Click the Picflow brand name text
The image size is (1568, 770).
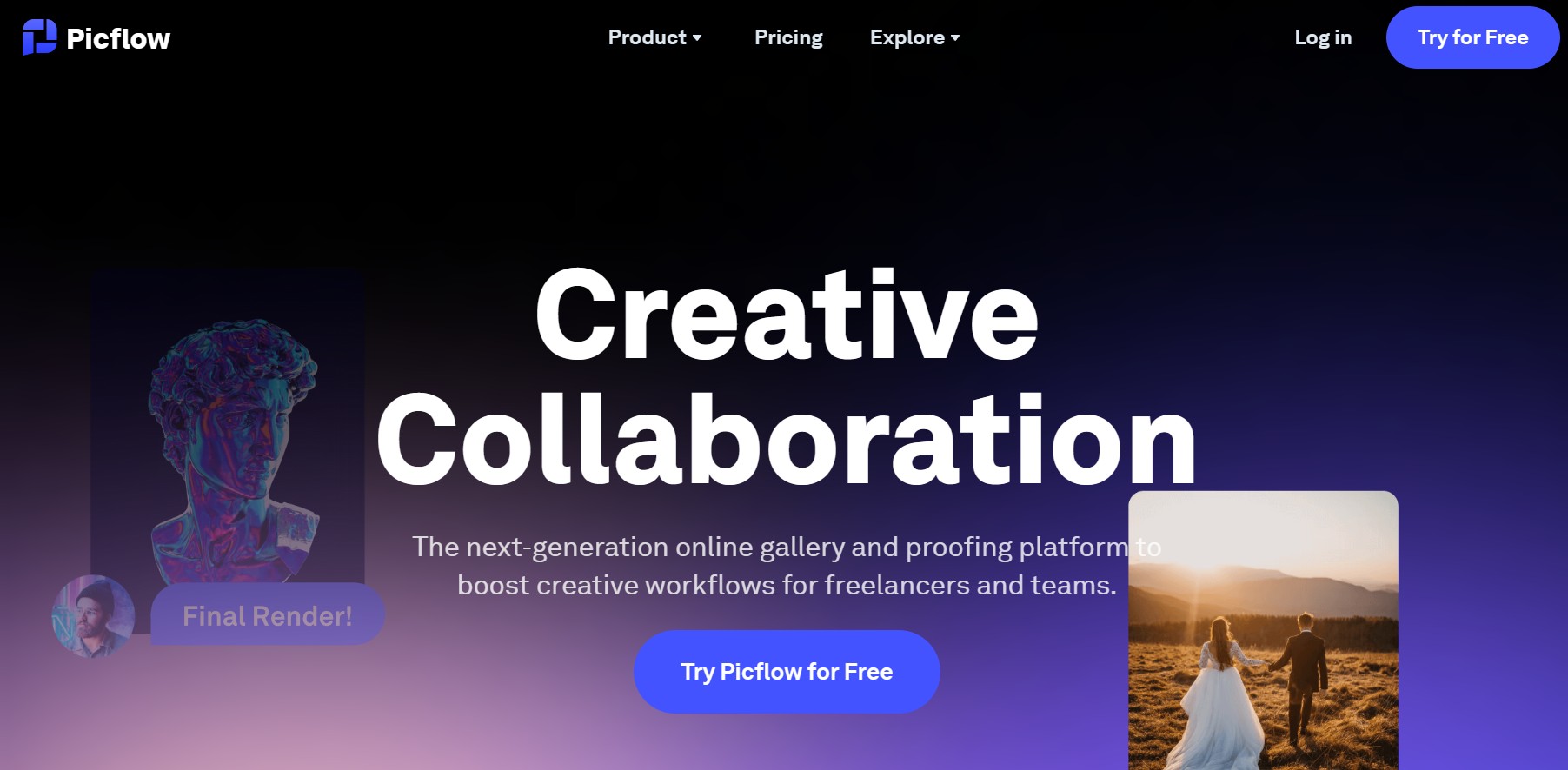tap(118, 38)
